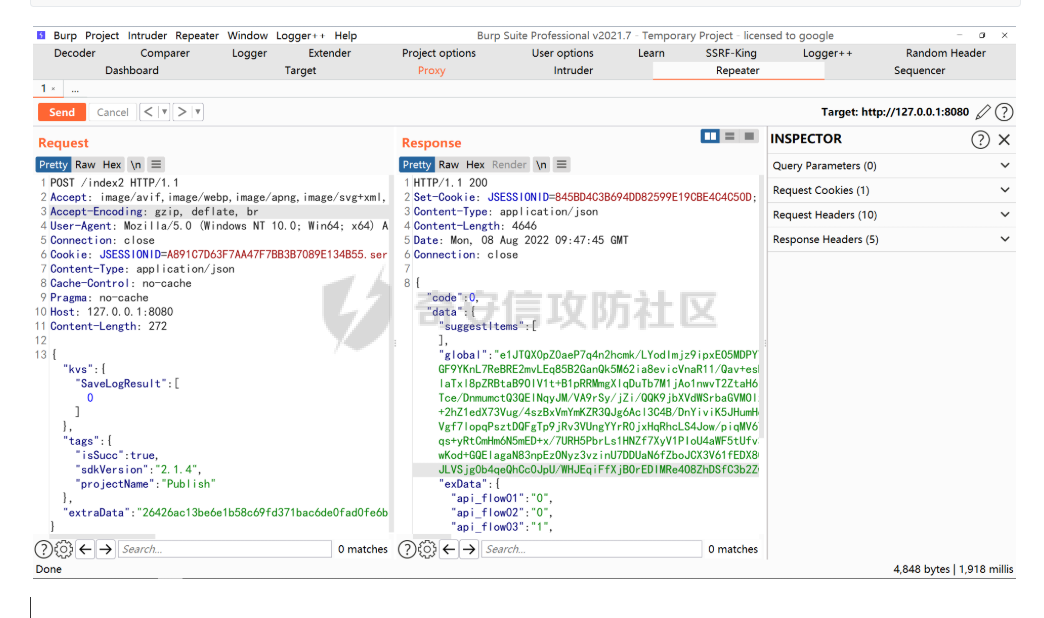This screenshot has width=1044, height=618.
Task: Switch to the Proxy tab
Action: coord(431,71)
